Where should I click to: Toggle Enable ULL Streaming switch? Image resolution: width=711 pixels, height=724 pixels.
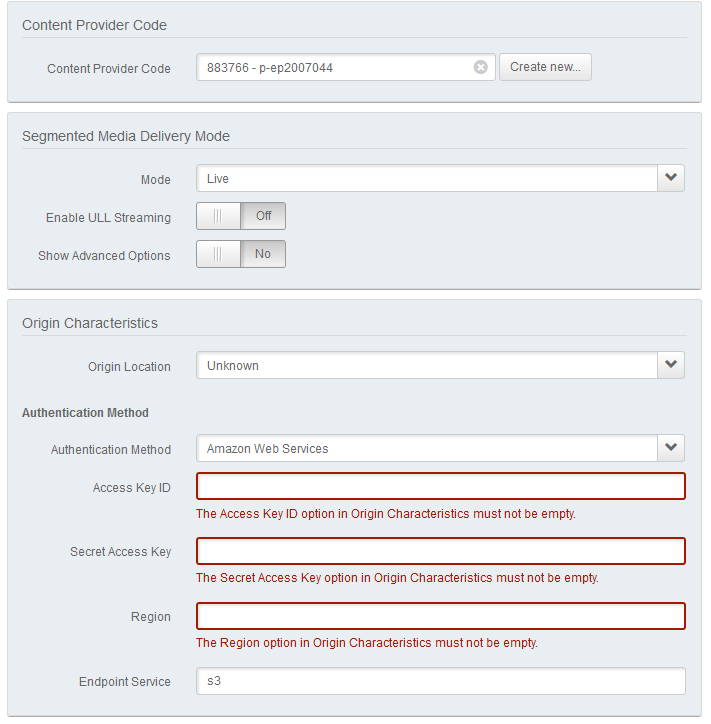tap(241, 216)
